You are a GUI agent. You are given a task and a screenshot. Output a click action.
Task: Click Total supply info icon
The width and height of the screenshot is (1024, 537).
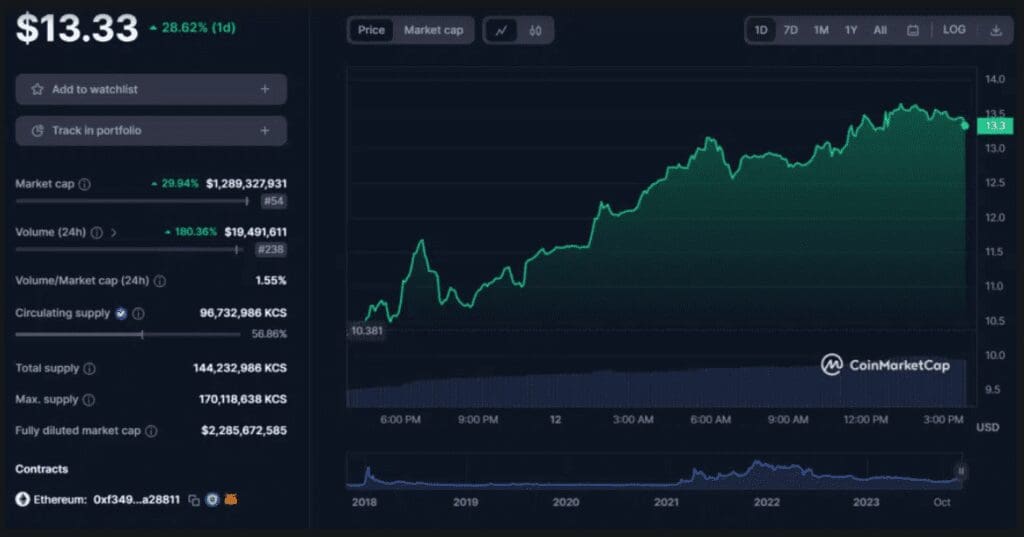coord(89,368)
